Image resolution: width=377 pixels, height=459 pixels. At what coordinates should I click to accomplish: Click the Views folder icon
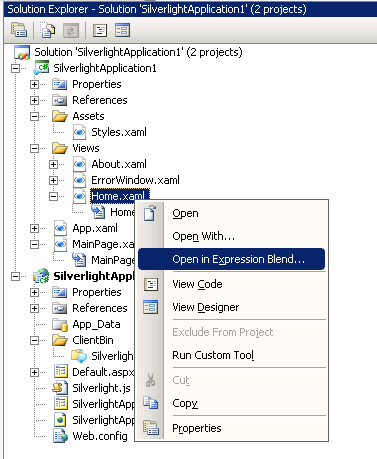pos(60,148)
